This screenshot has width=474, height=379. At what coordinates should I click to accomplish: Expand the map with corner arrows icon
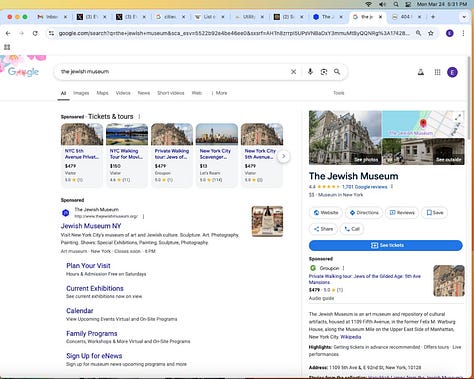coord(458,116)
